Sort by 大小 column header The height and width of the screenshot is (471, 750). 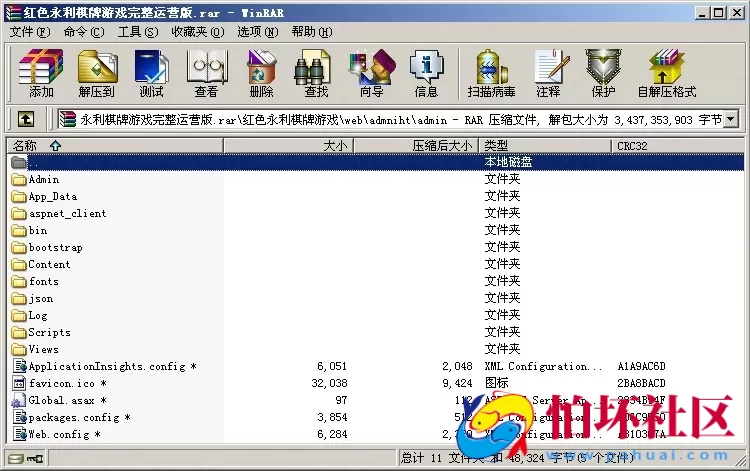[288, 145]
